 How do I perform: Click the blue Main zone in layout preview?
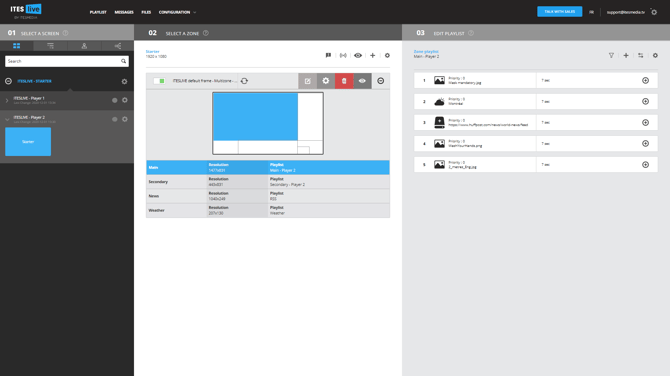click(255, 117)
